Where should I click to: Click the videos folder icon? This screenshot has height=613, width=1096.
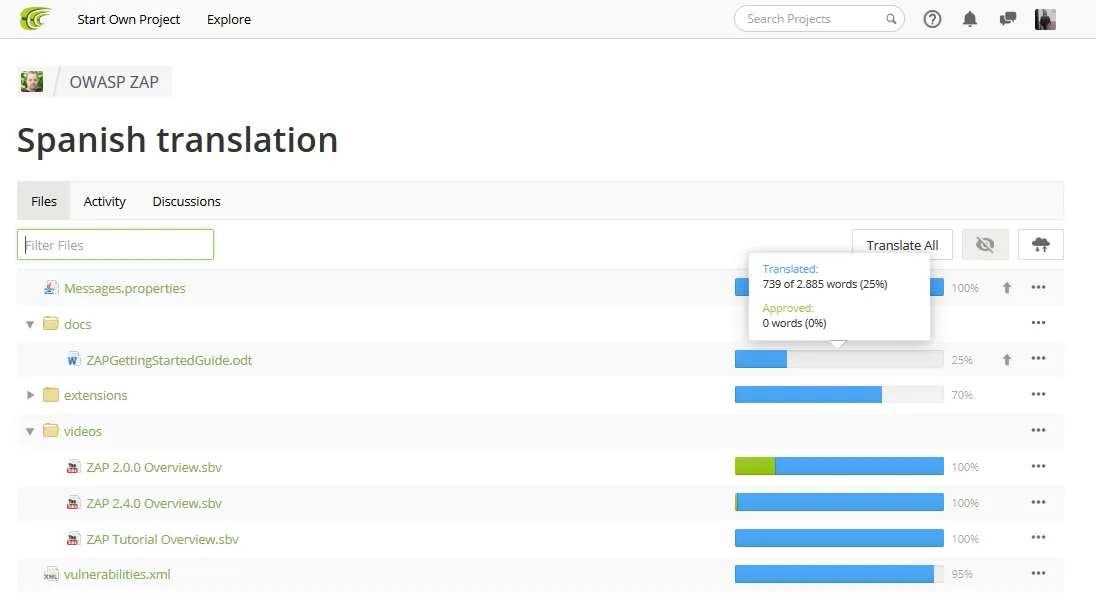pos(50,430)
